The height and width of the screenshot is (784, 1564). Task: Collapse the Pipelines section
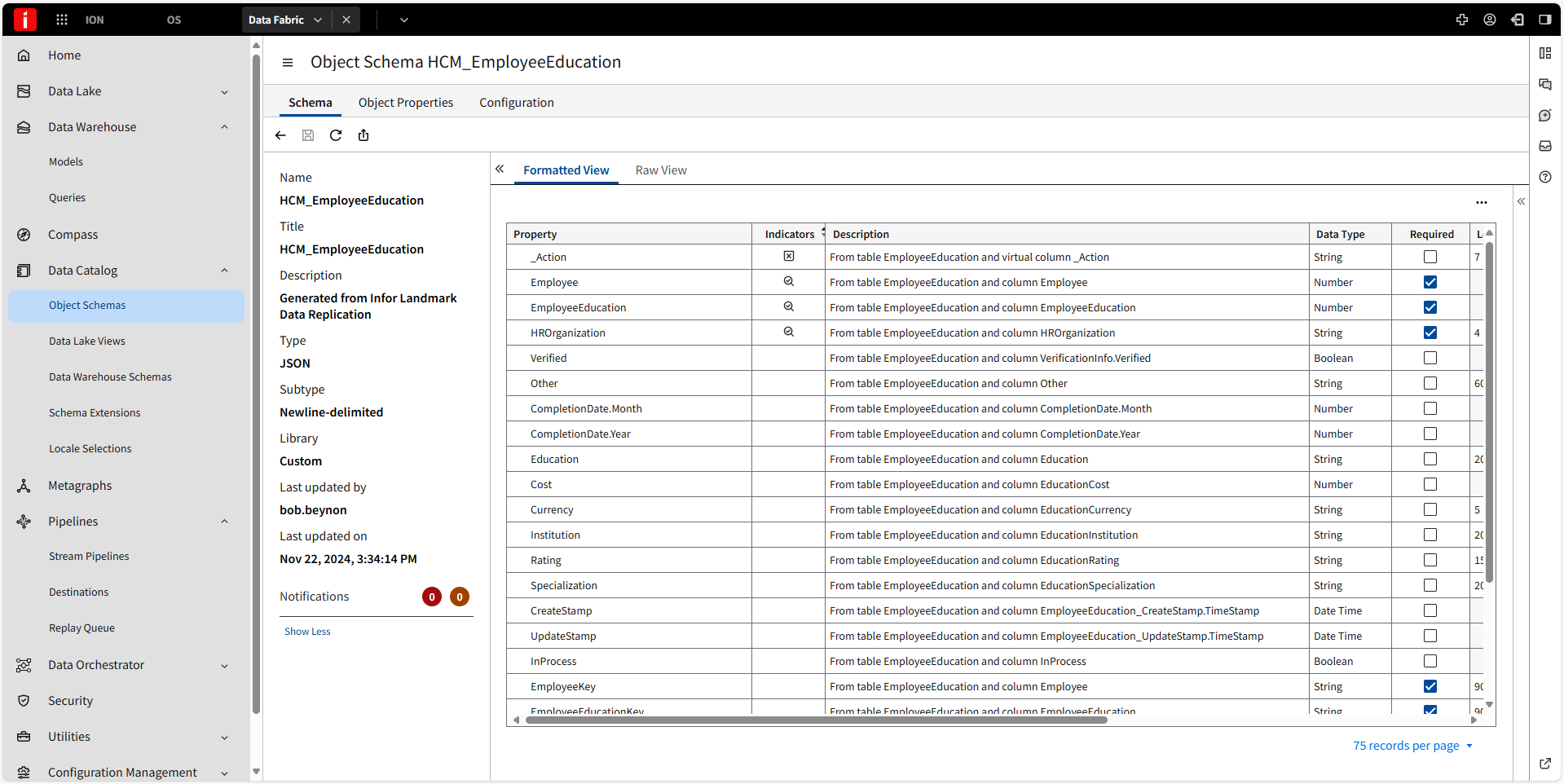224,522
